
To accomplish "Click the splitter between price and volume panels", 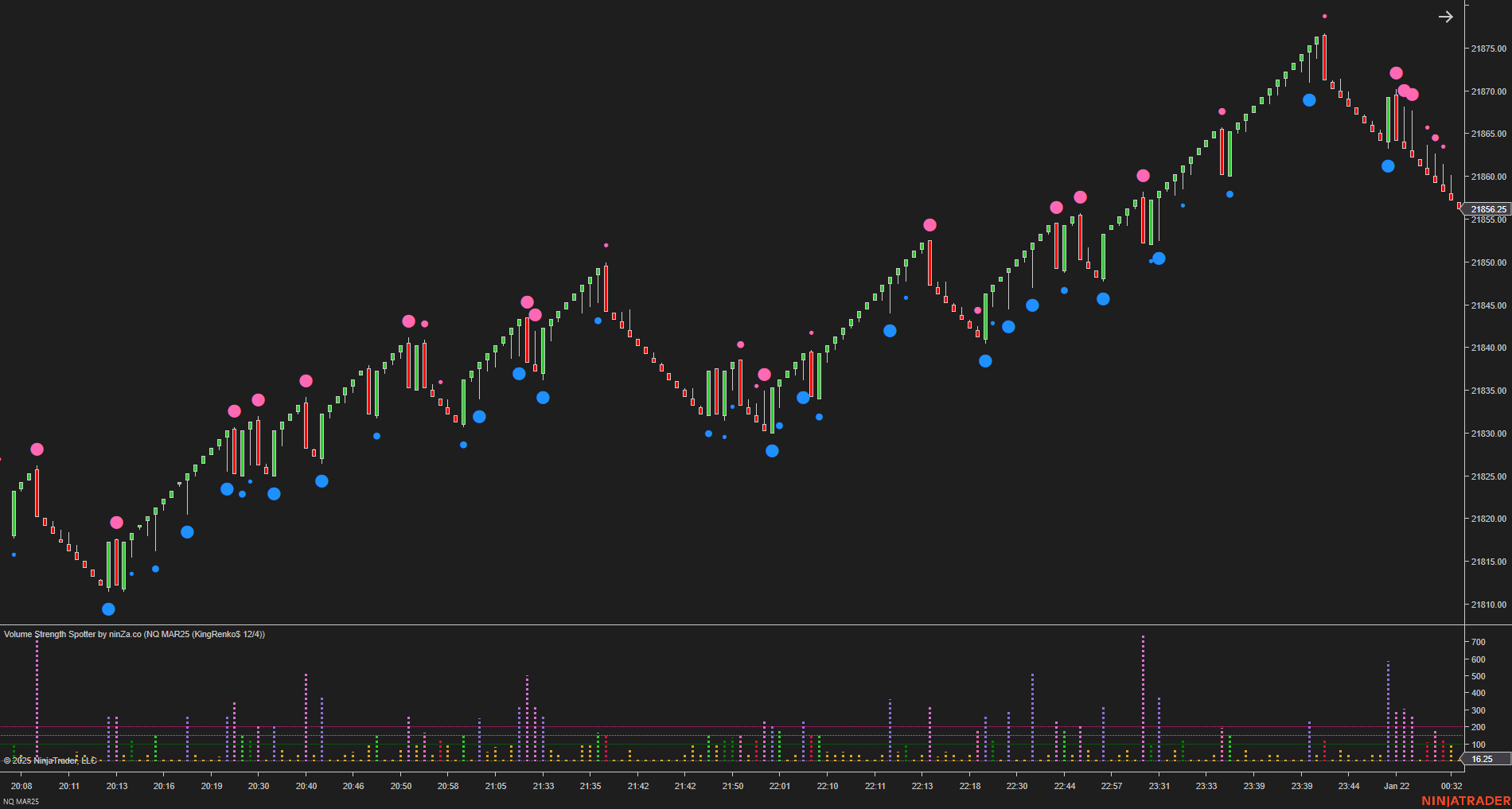I will pos(756,627).
